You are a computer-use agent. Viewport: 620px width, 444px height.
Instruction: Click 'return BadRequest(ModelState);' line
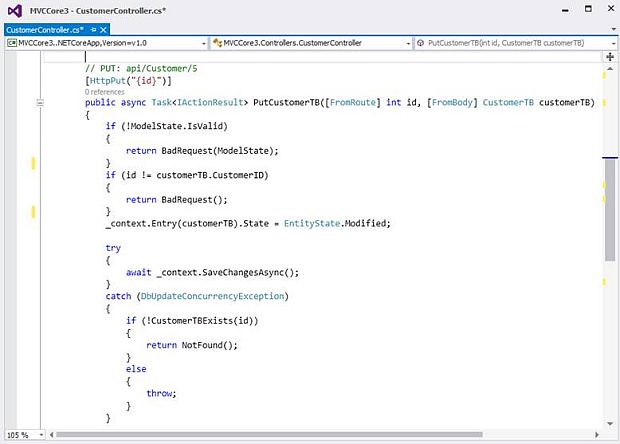(x=202, y=151)
